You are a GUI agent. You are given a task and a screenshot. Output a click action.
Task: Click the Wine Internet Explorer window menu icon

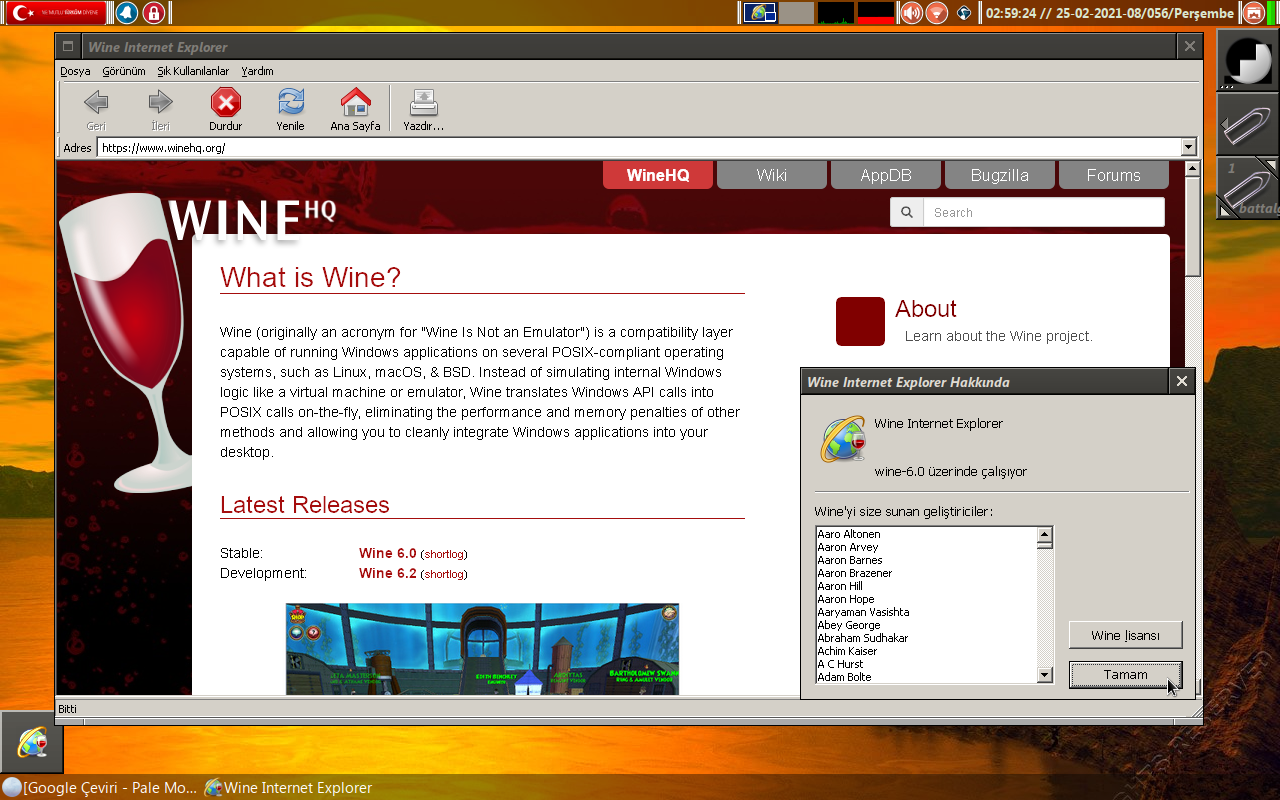68,46
